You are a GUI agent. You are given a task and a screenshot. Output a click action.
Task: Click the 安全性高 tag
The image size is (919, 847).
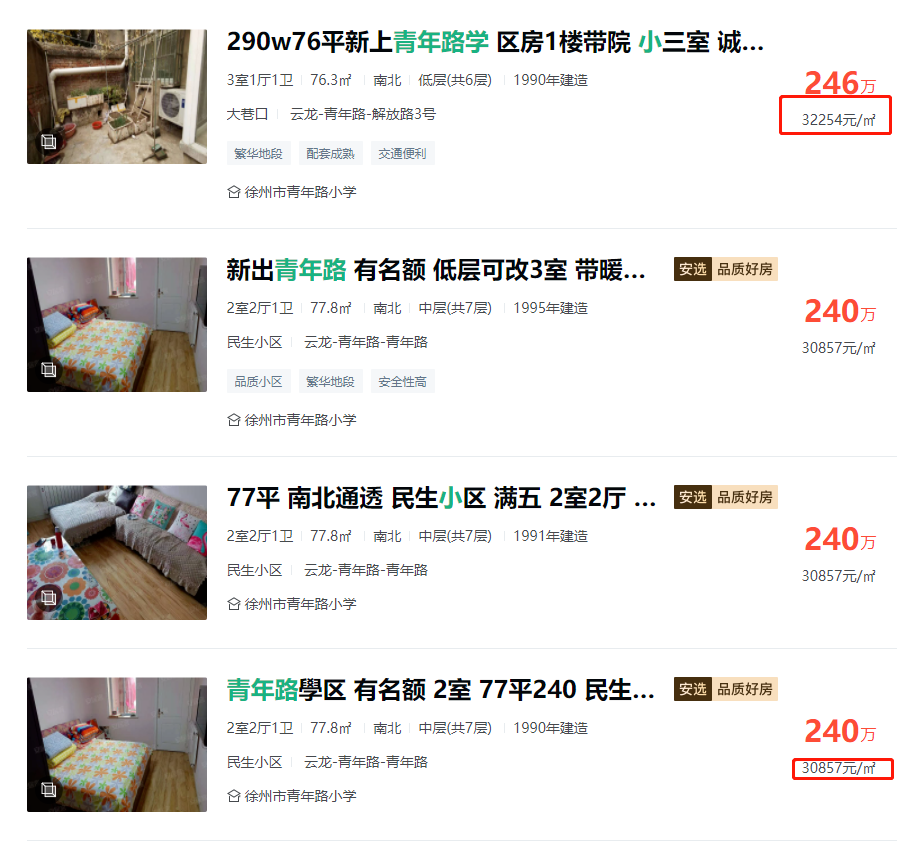pos(403,382)
